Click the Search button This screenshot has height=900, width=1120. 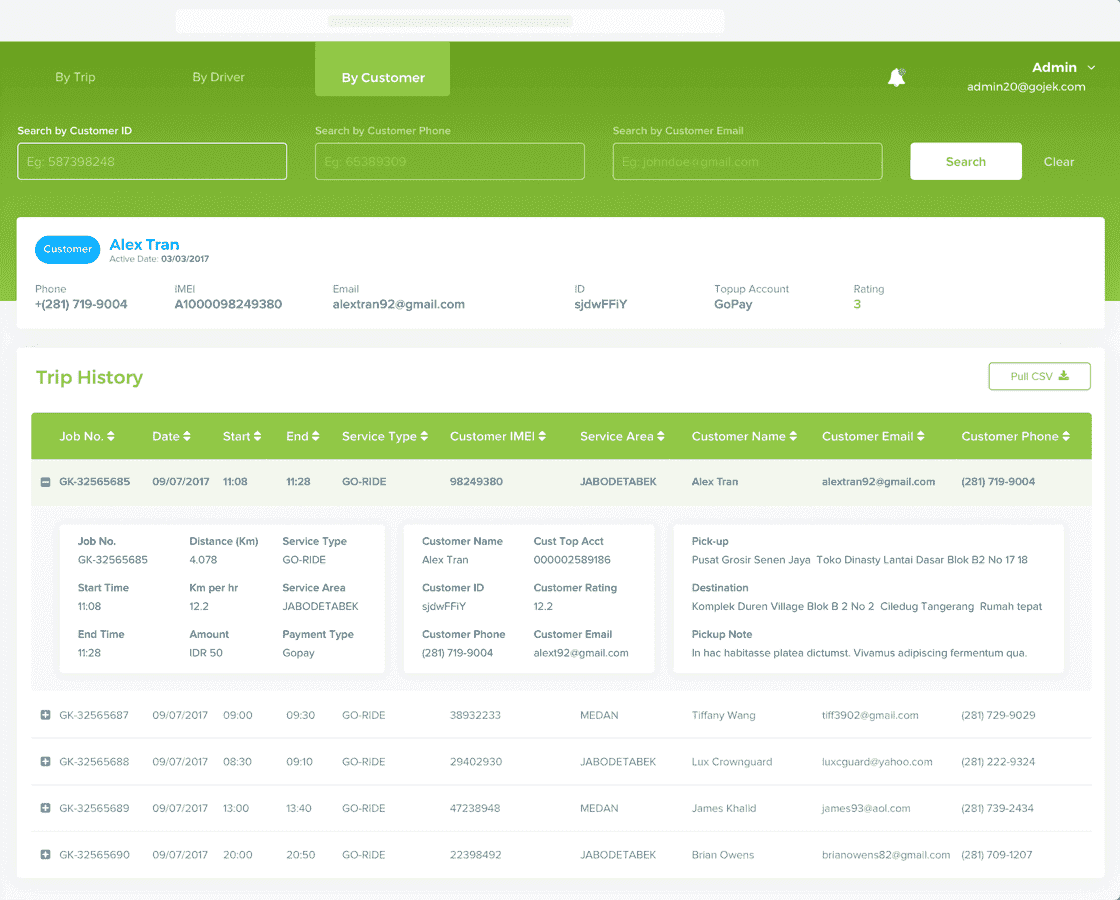(x=965, y=161)
